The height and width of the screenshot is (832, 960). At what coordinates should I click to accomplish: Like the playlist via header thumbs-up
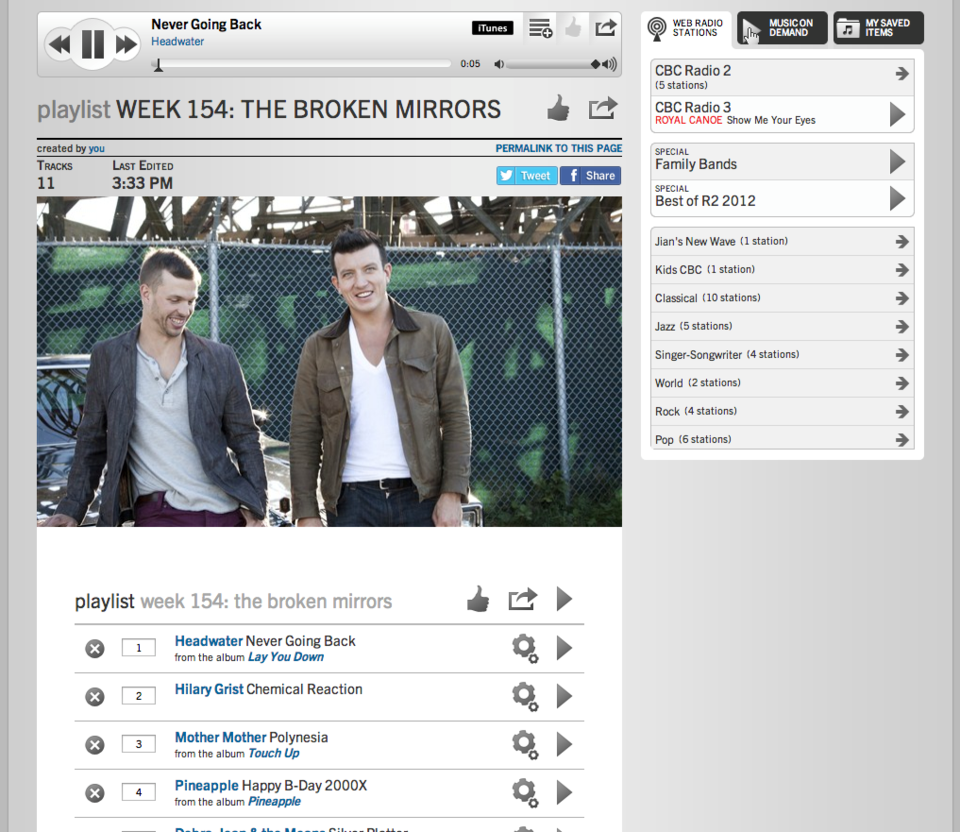558,109
